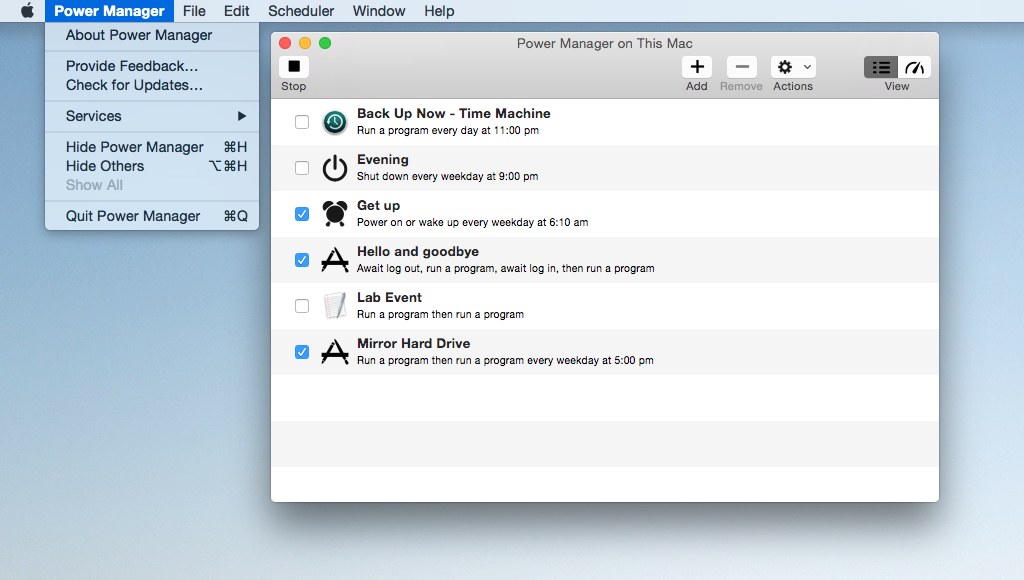This screenshot has height=580, width=1024.
Task: Click the Lab Event notepad icon
Action: point(335,306)
